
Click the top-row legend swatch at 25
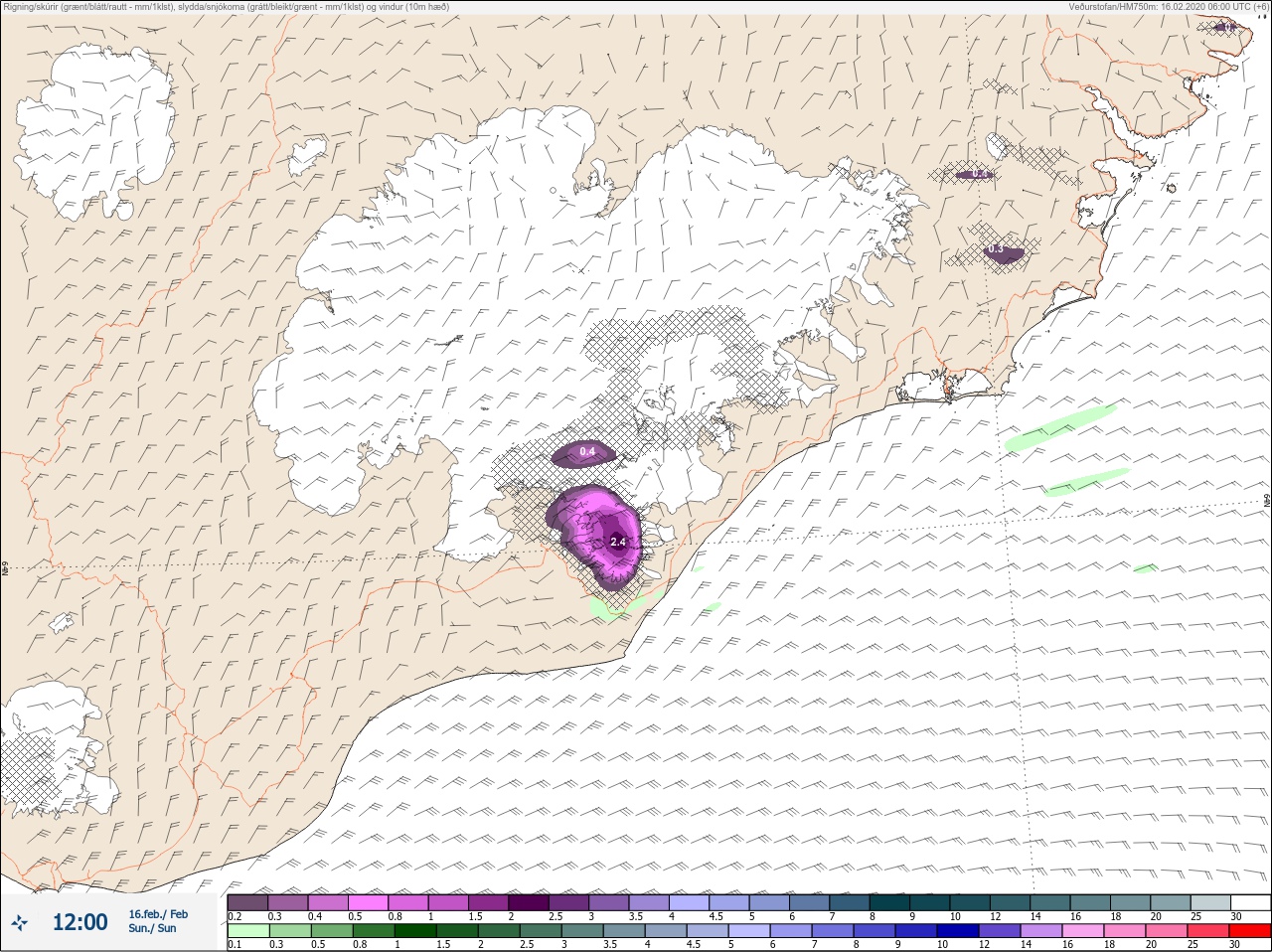coord(1211,902)
